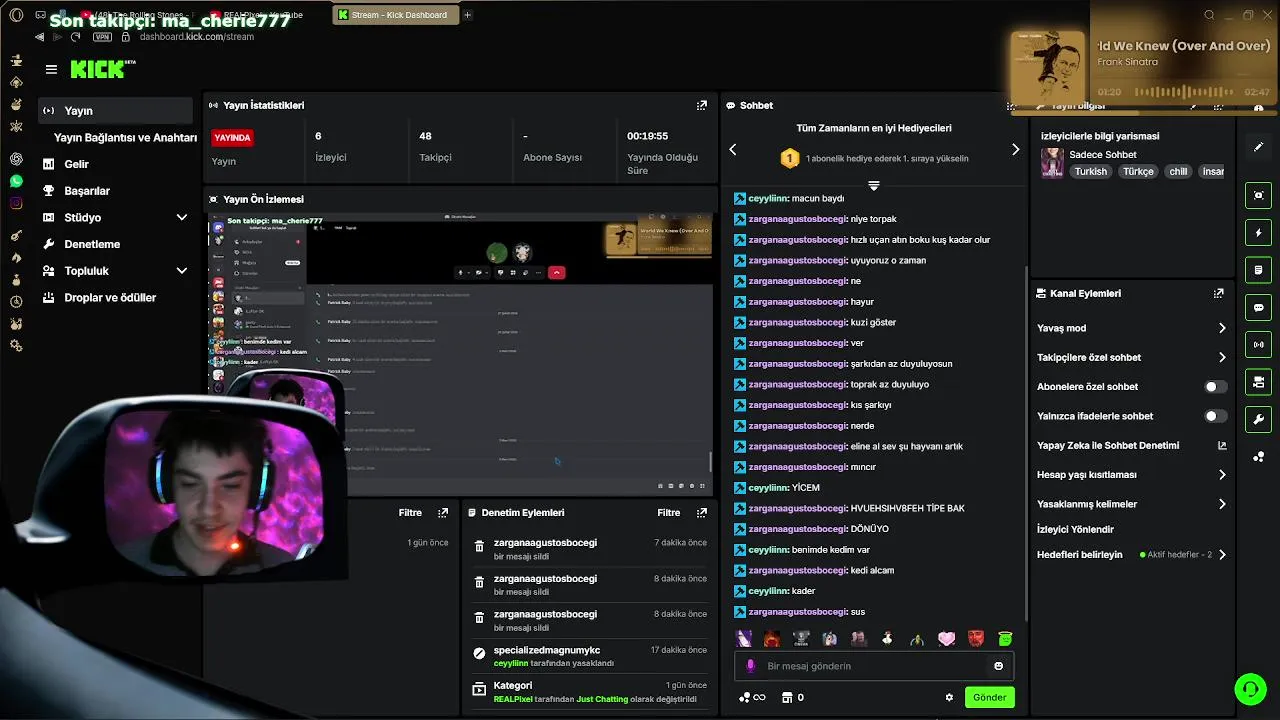Screen dimensions: 1280x720
Task: Click the 'specializedmagnumykc' moderation entry
Action: tap(590, 656)
